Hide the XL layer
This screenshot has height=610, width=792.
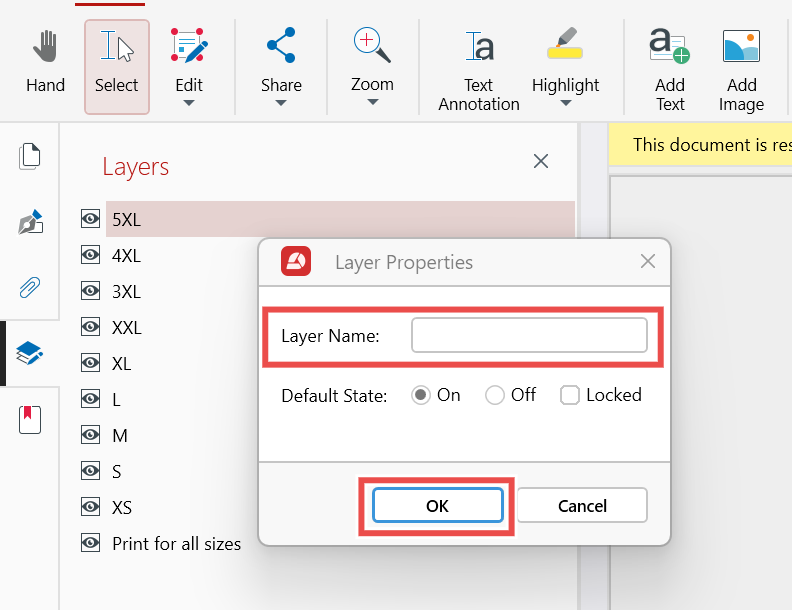pyautogui.click(x=90, y=363)
